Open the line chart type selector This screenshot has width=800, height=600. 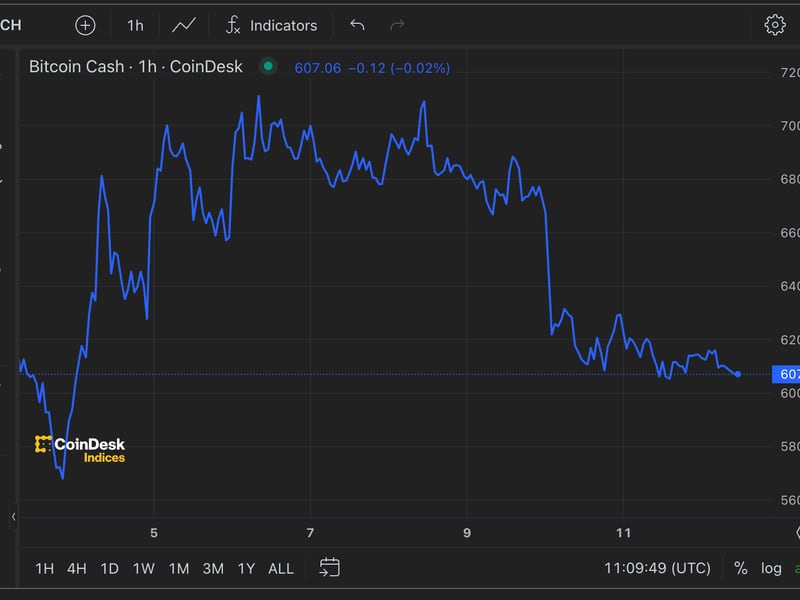pos(184,25)
